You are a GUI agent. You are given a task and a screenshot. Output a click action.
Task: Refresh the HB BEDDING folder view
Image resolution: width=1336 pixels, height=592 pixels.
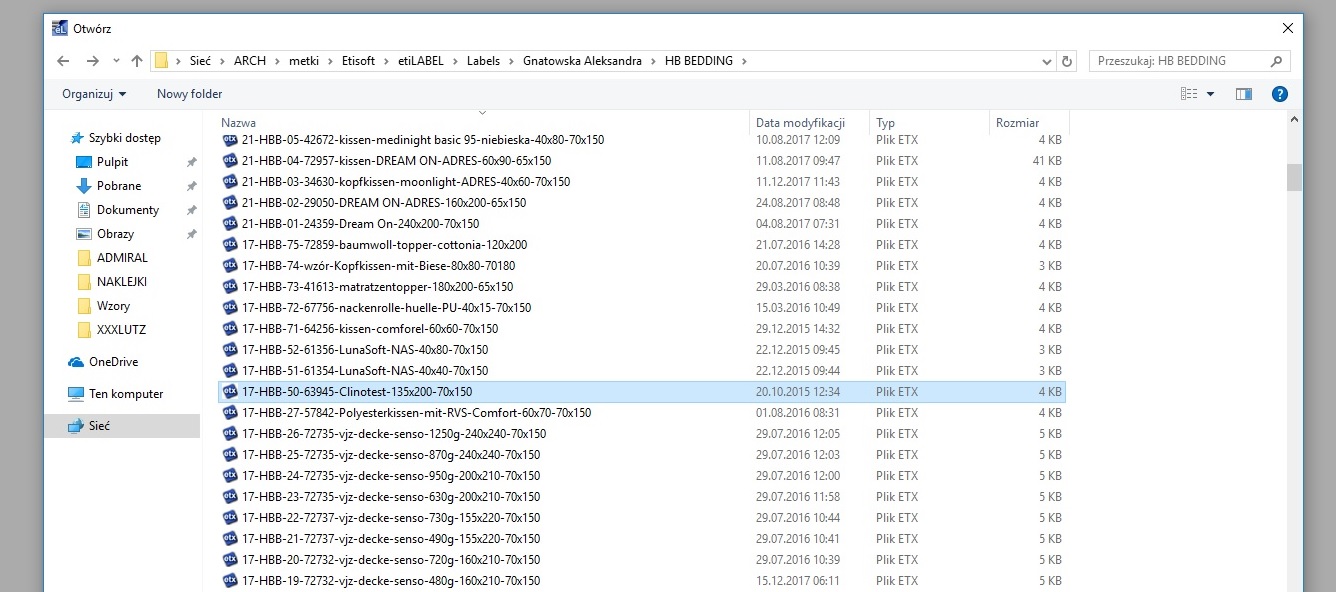pyautogui.click(x=1067, y=61)
